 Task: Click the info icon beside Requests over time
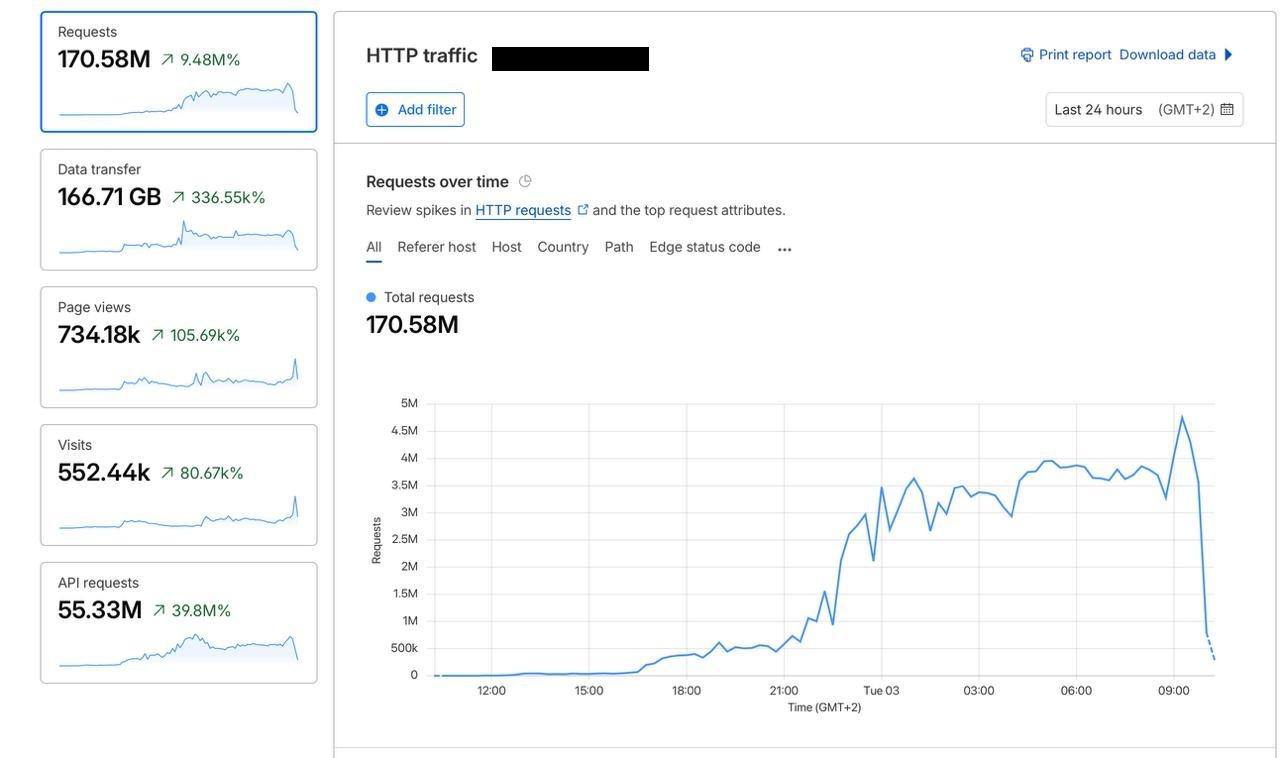[525, 181]
